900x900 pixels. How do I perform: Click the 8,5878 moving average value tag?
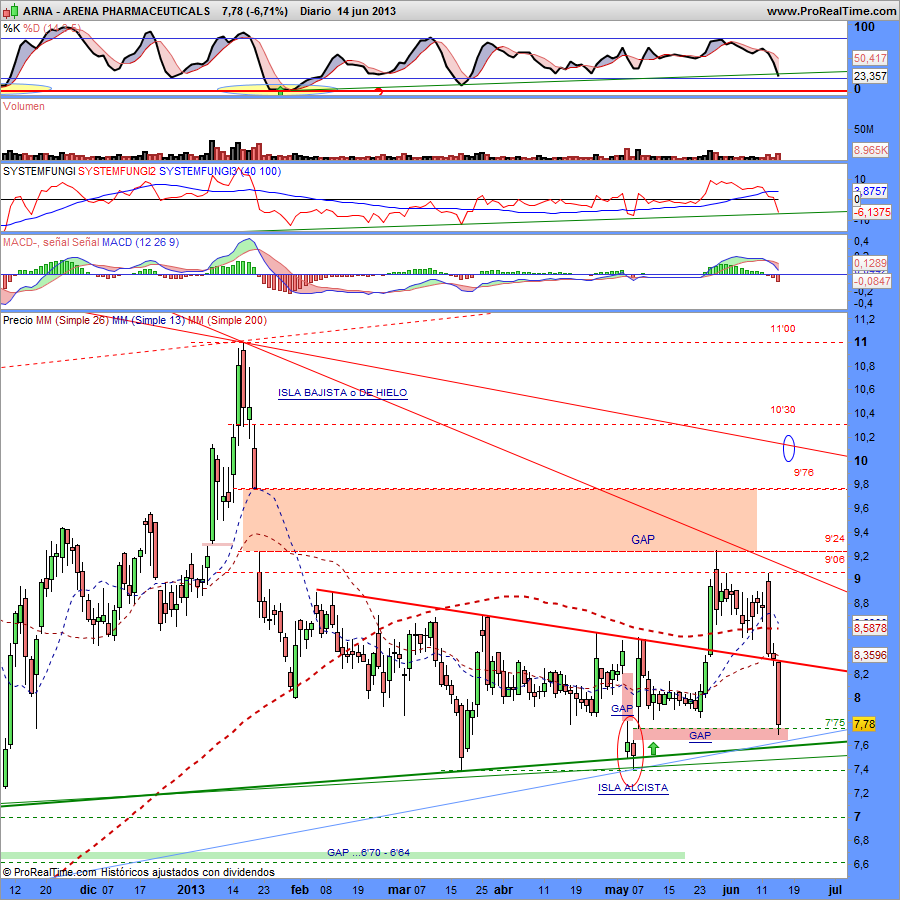click(870, 628)
